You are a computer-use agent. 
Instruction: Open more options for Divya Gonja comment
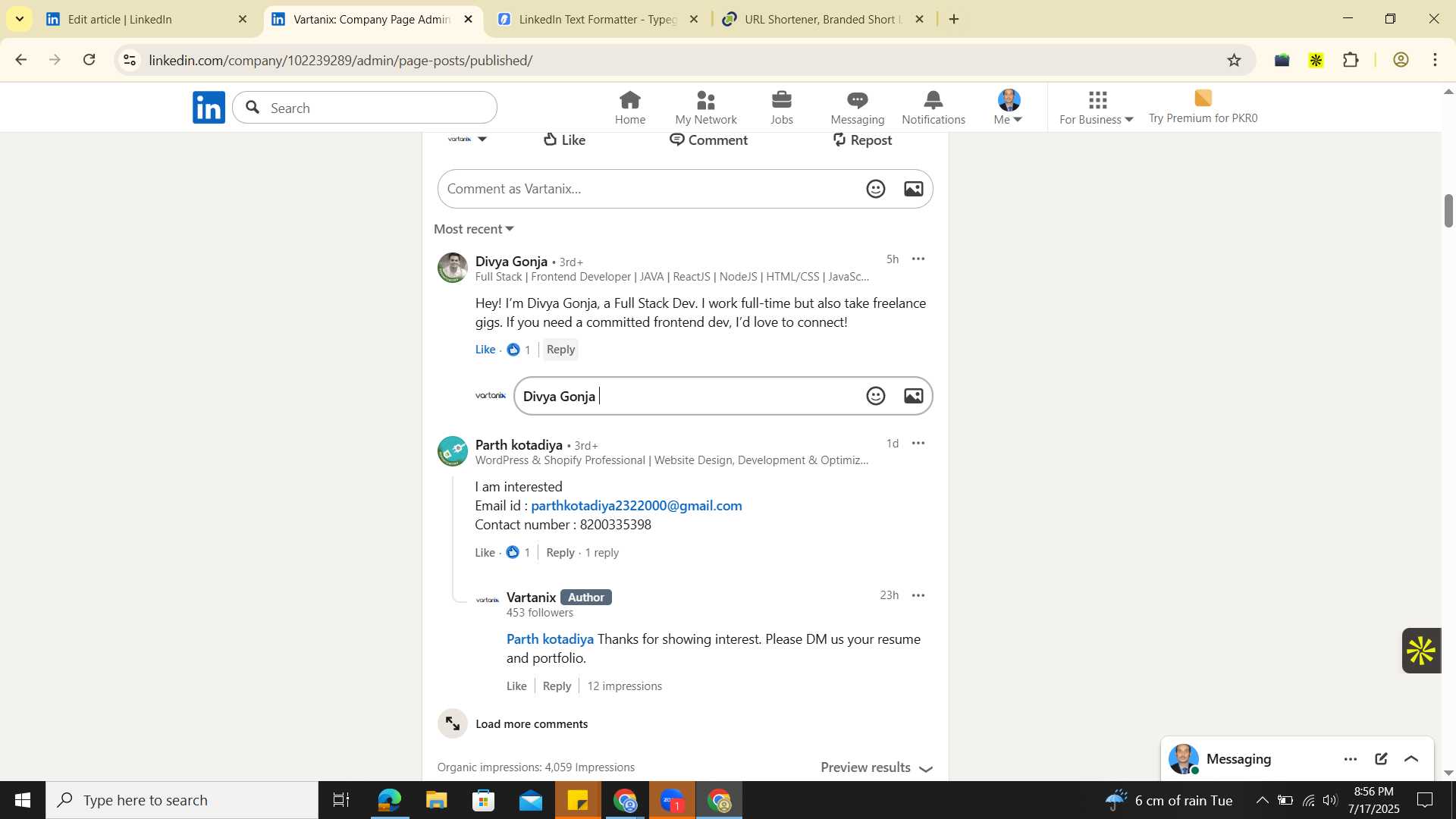pos(918,259)
